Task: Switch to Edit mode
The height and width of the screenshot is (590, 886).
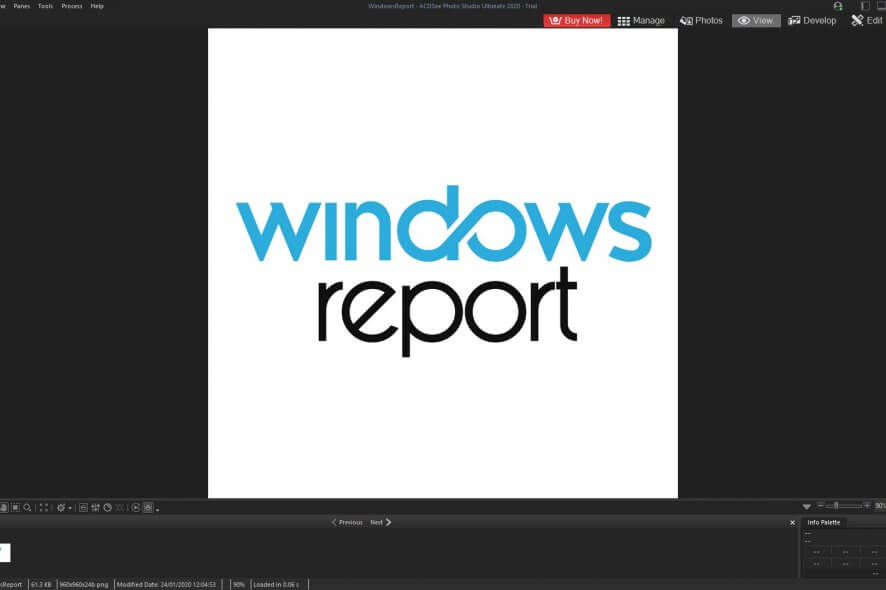Action: coord(867,20)
